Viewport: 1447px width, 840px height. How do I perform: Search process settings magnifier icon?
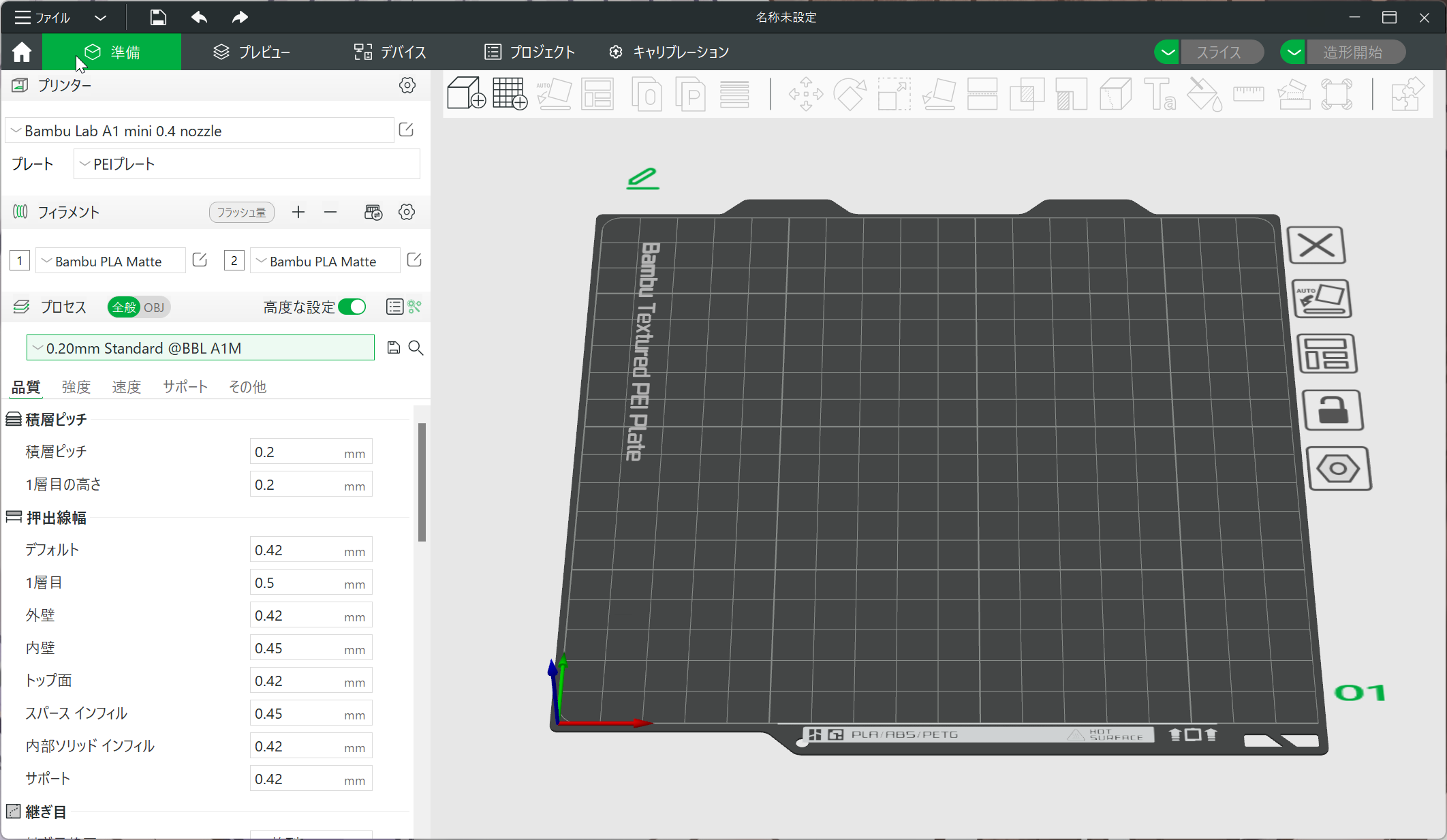[416, 348]
